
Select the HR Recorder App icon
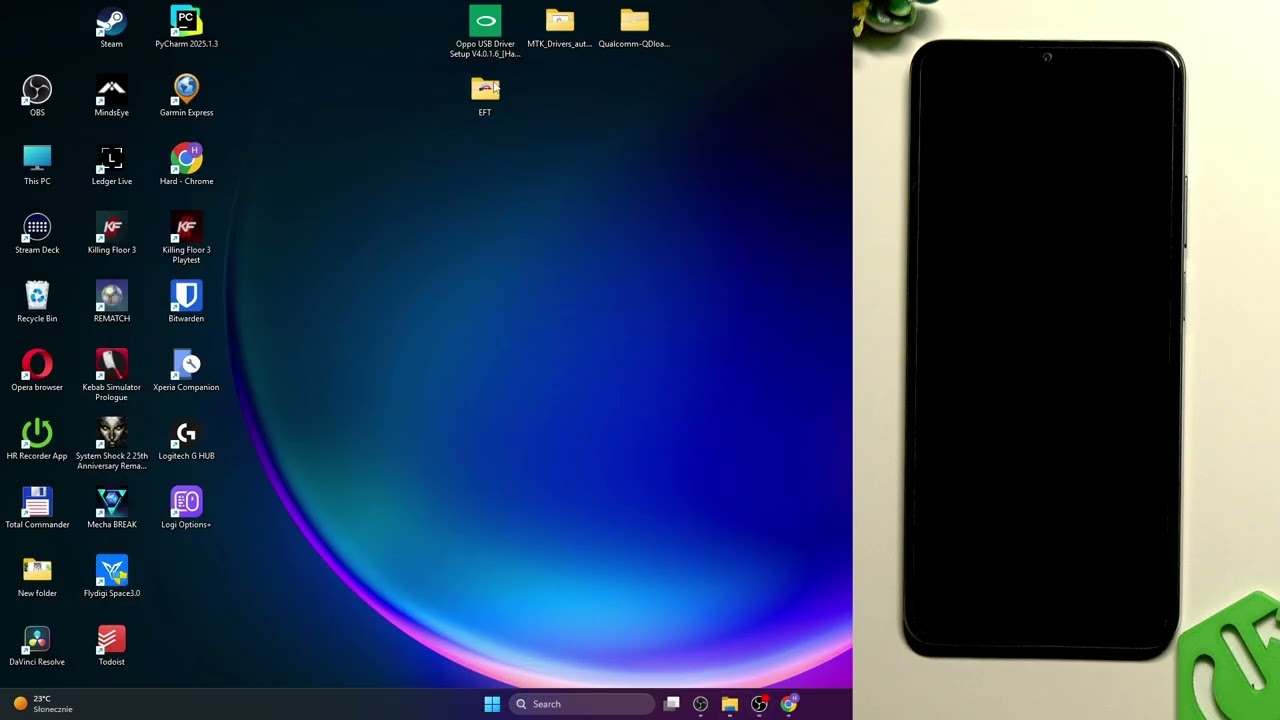(x=37, y=441)
